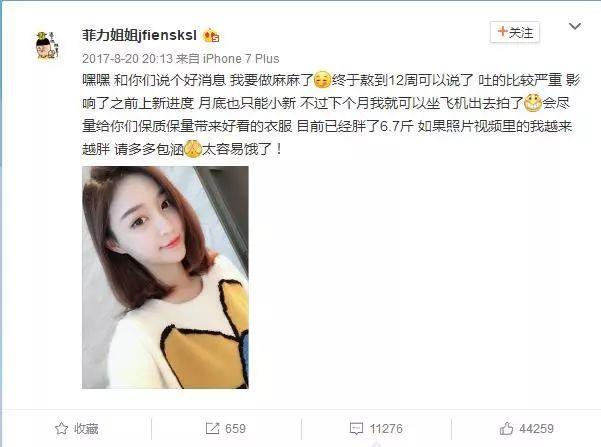Click the star favorite icon

coord(61,428)
